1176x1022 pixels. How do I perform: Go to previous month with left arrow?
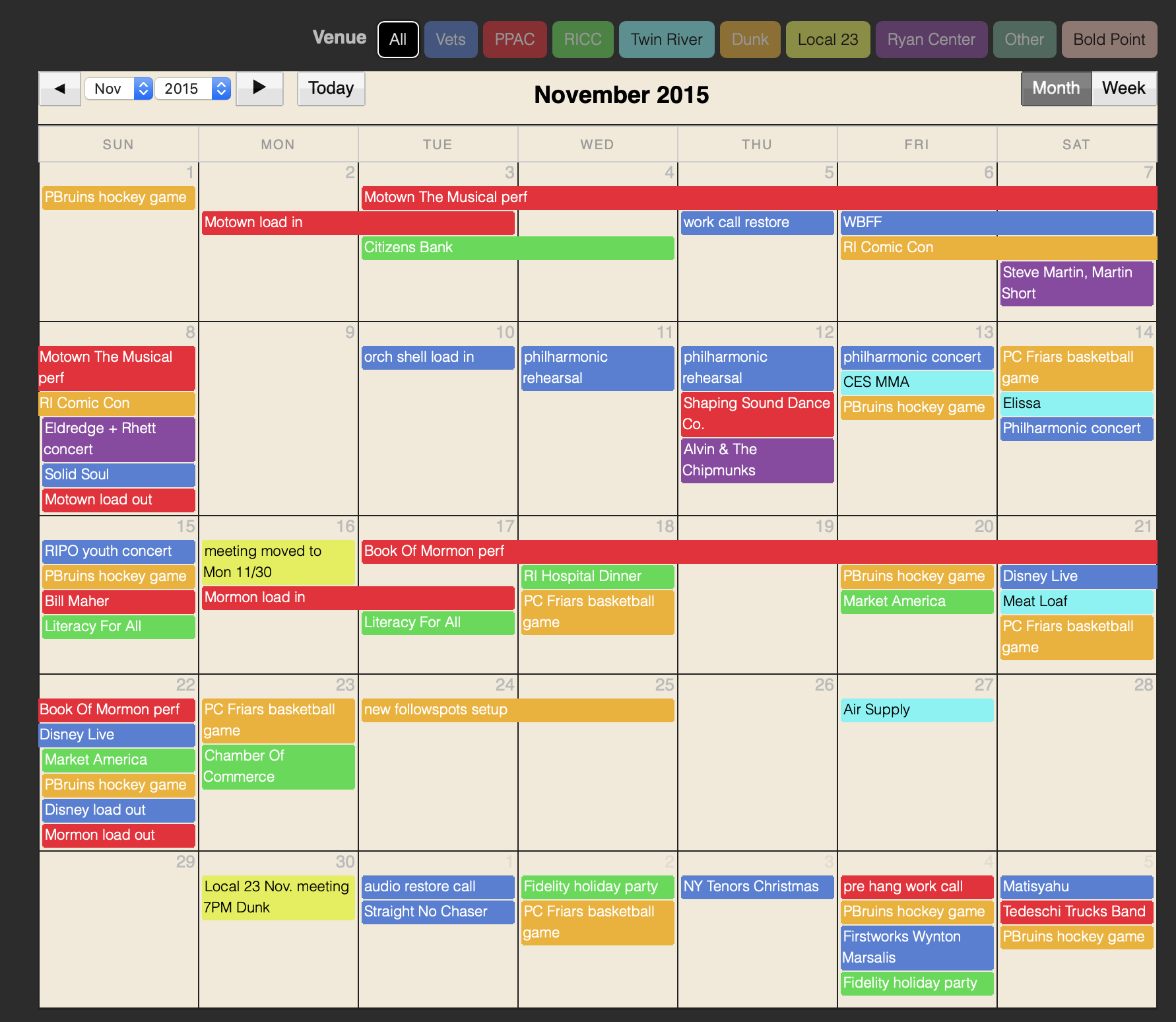(59, 88)
